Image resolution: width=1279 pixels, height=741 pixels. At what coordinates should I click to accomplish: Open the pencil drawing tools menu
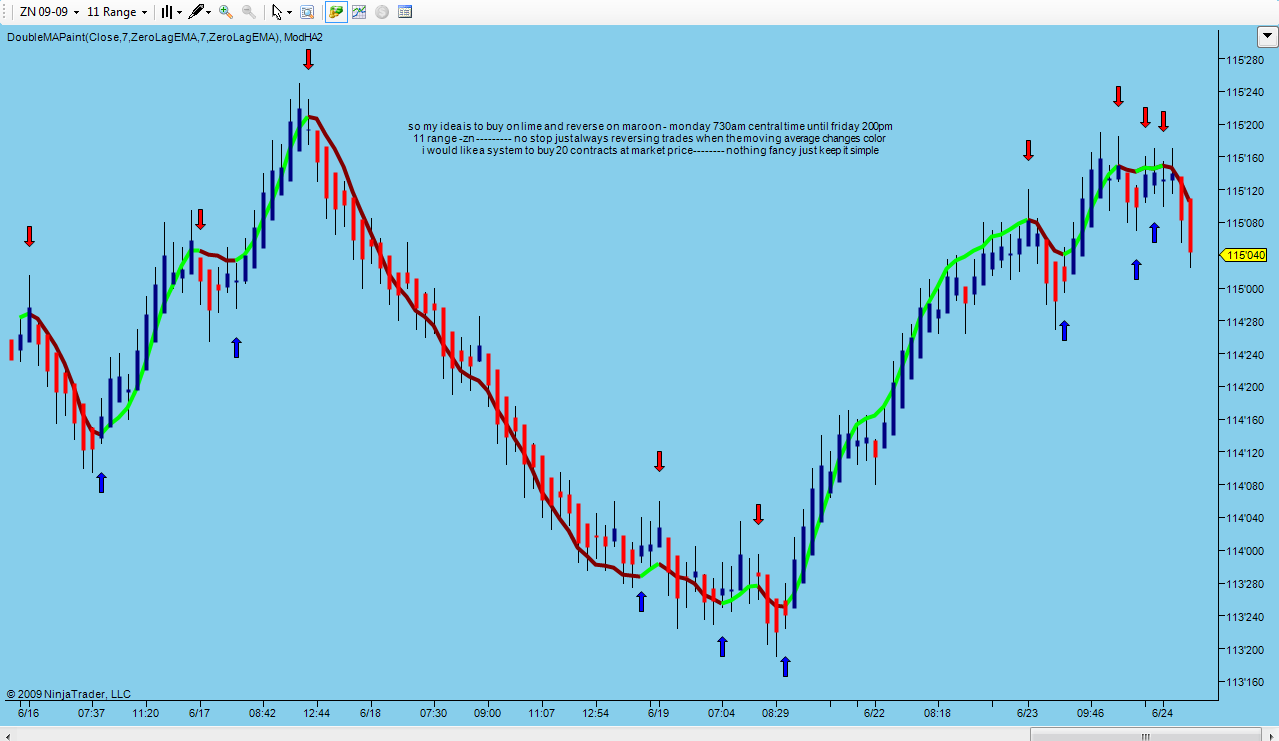(200, 12)
